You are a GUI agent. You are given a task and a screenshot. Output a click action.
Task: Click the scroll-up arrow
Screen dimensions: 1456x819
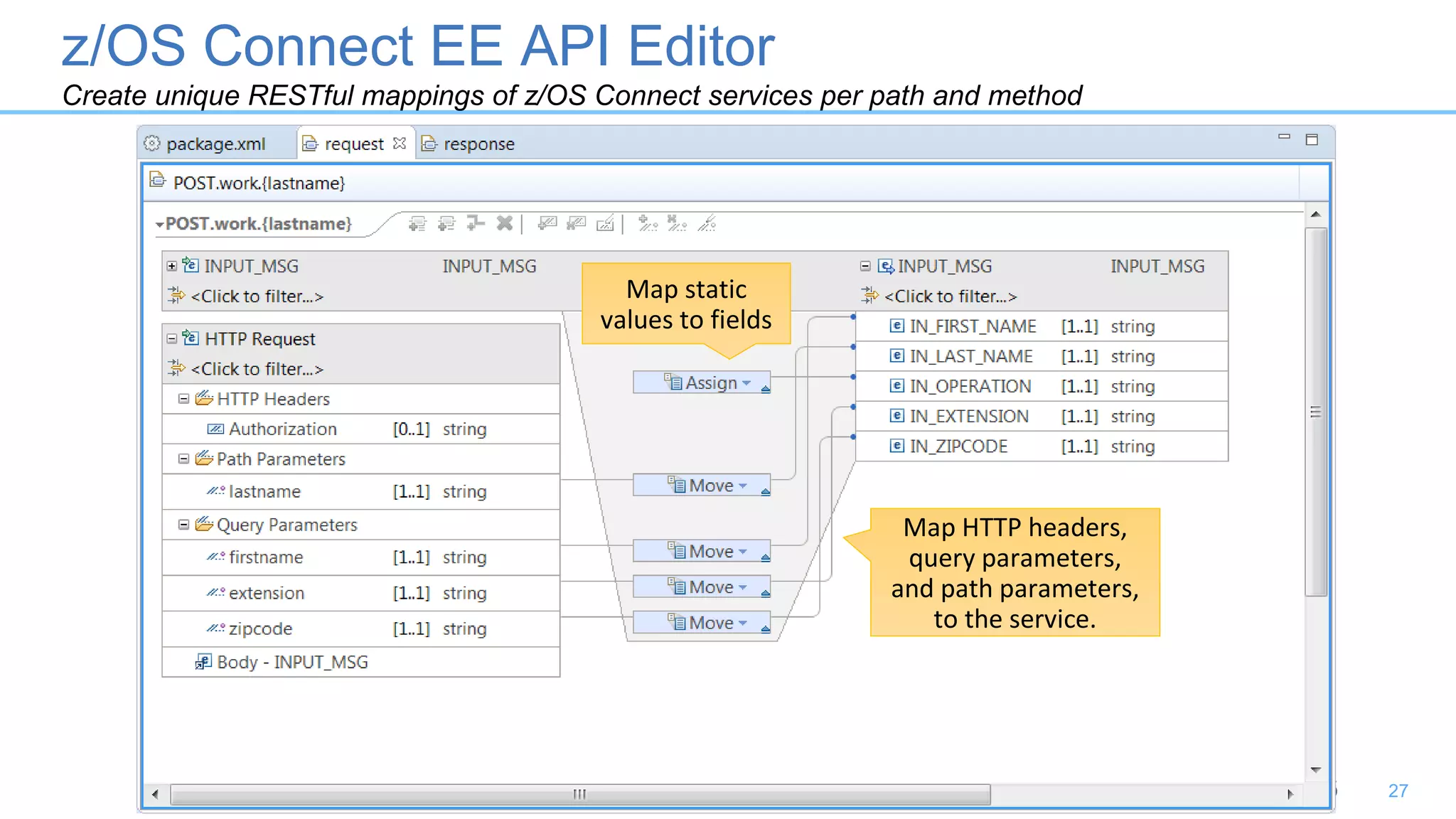[x=1316, y=214]
